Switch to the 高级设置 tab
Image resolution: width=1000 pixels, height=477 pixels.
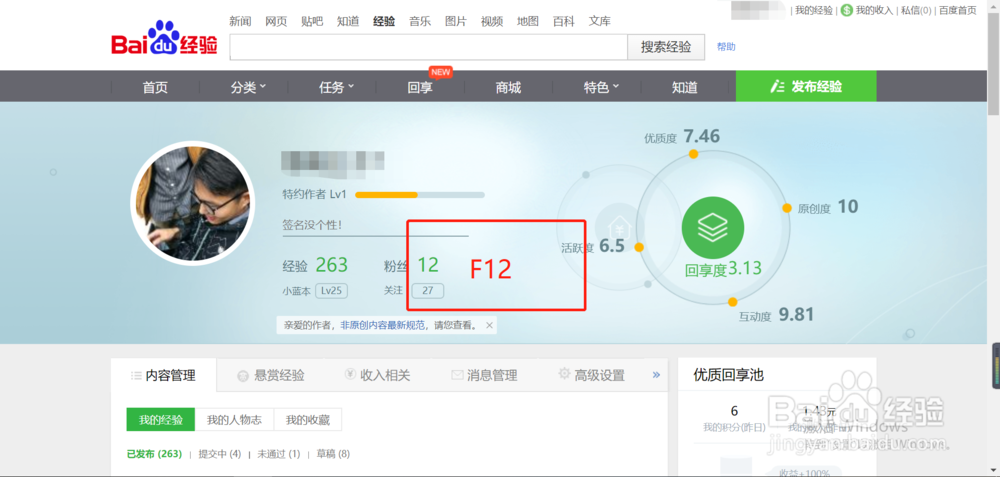pos(592,376)
